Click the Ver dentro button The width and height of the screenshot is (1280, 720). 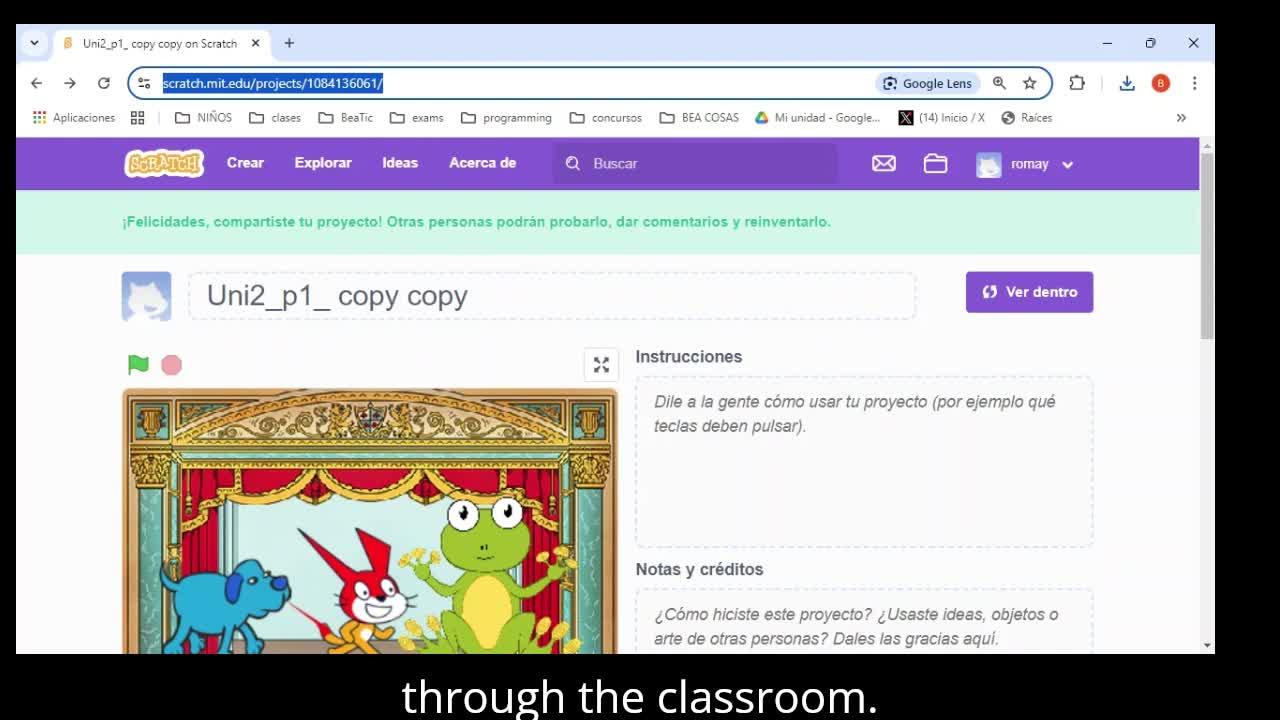1029,292
